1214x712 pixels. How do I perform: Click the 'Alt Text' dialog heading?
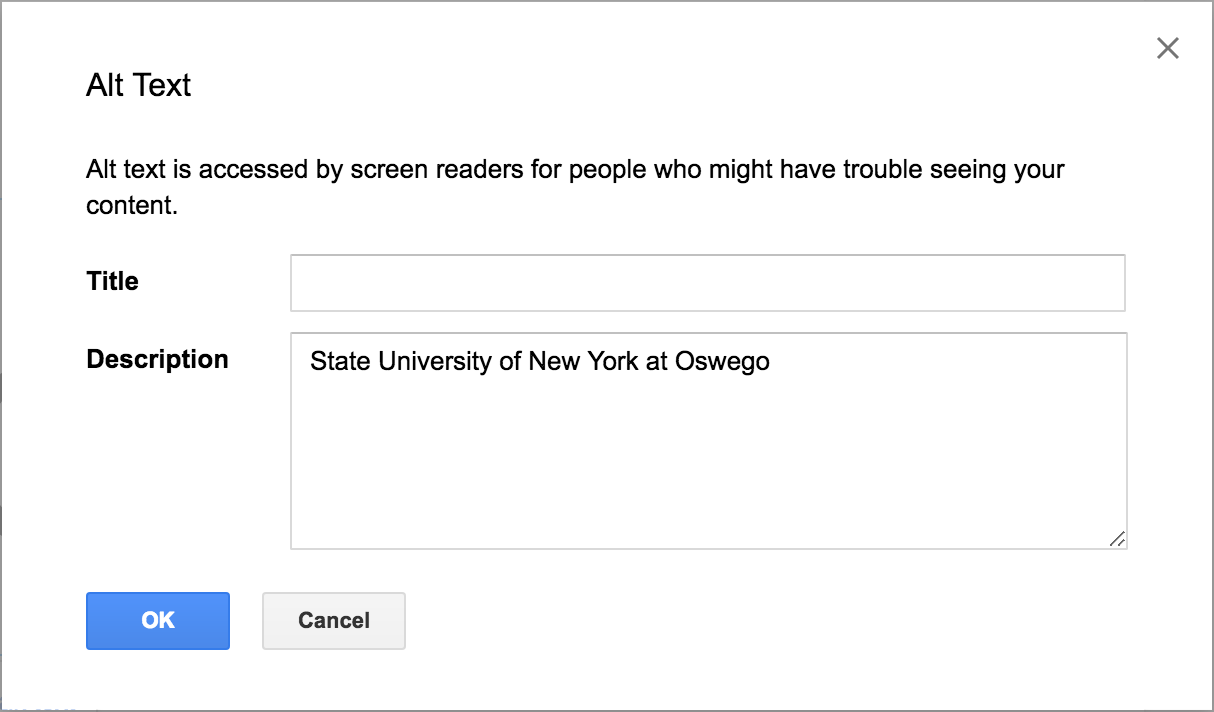(x=138, y=85)
